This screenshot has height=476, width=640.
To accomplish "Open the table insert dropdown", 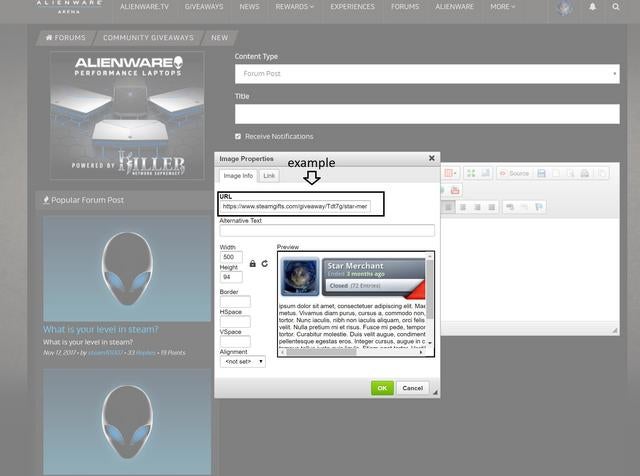I will tap(450, 173).
